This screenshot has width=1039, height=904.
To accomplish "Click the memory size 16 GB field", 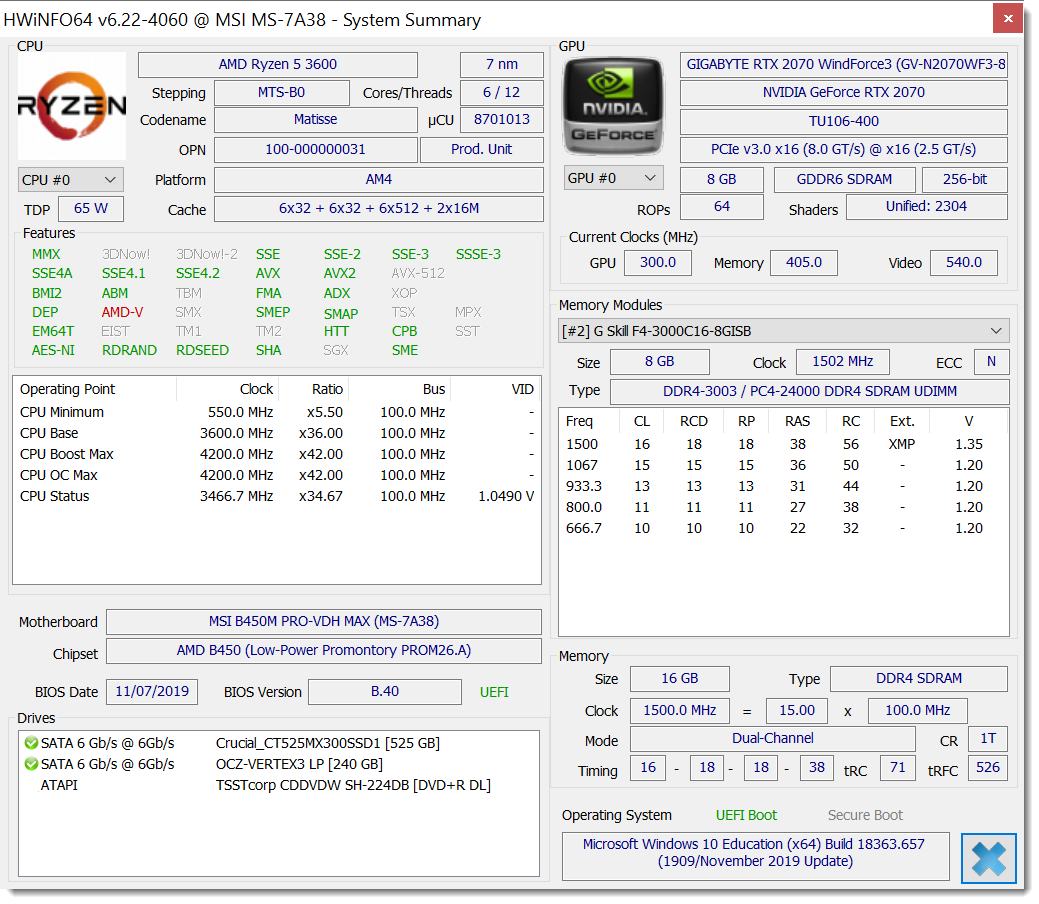I will pyautogui.click(x=680, y=679).
